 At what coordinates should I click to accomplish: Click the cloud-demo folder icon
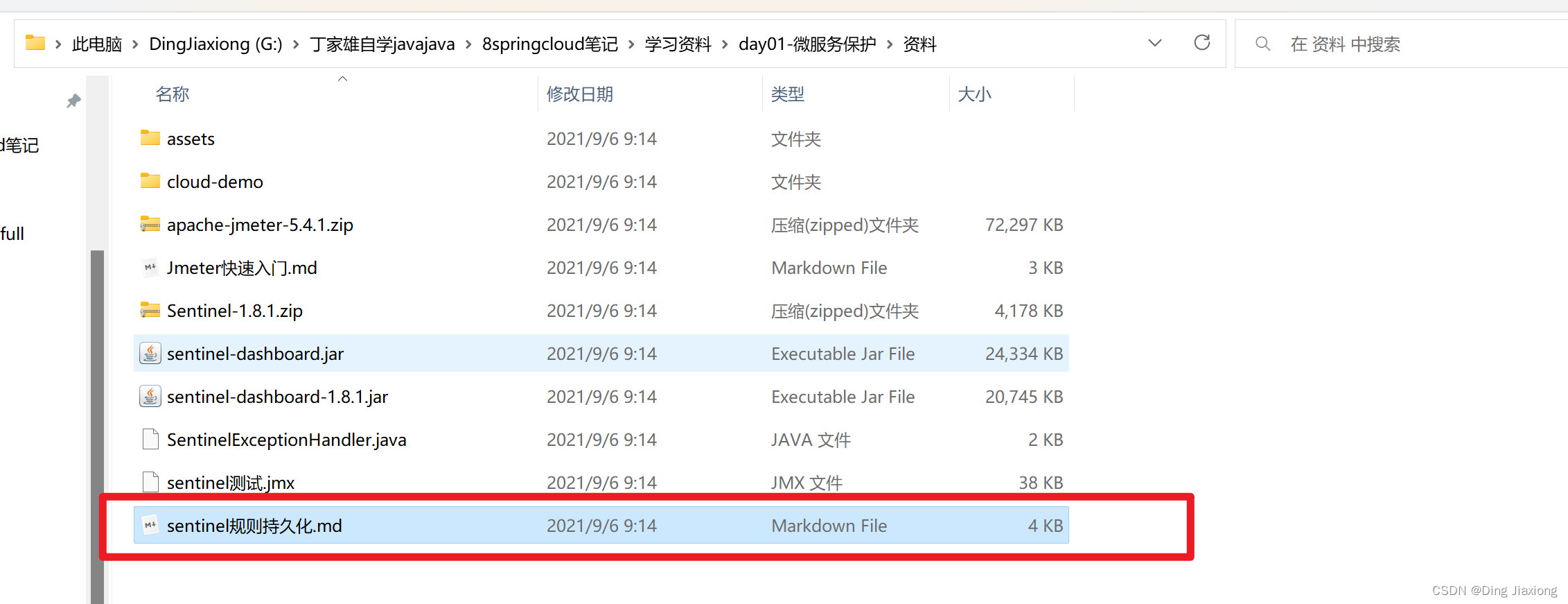click(150, 181)
